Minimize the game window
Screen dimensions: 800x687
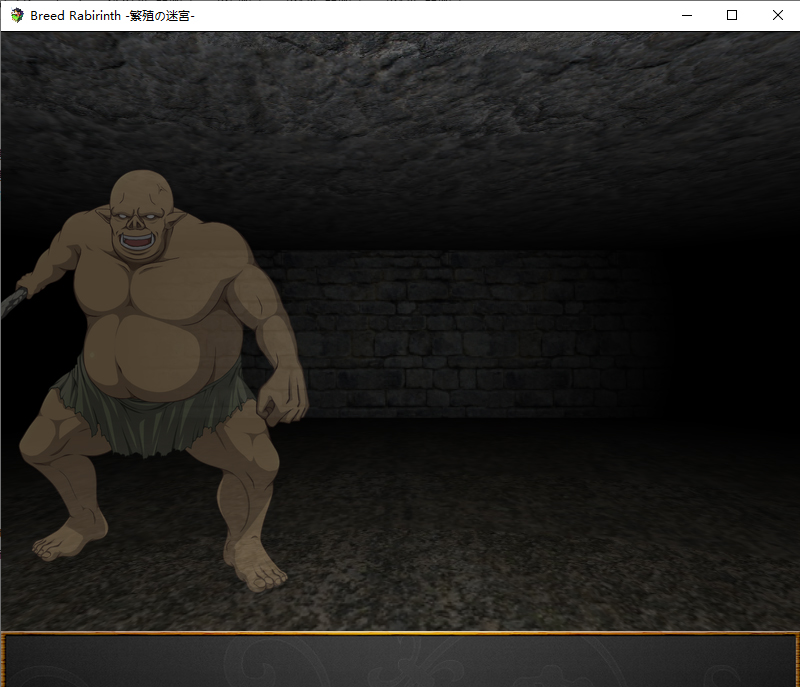686,15
